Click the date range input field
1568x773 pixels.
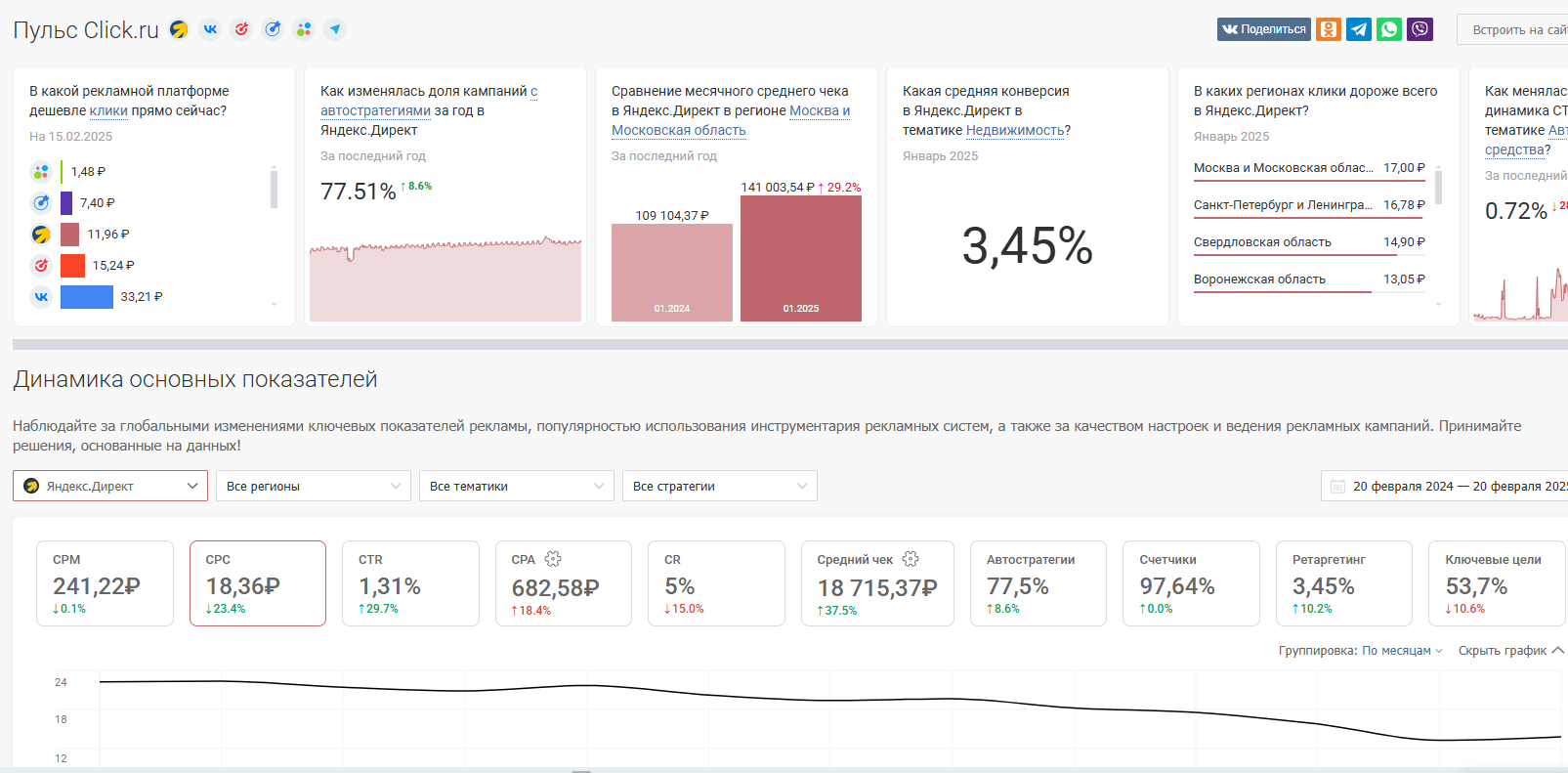(1446, 486)
